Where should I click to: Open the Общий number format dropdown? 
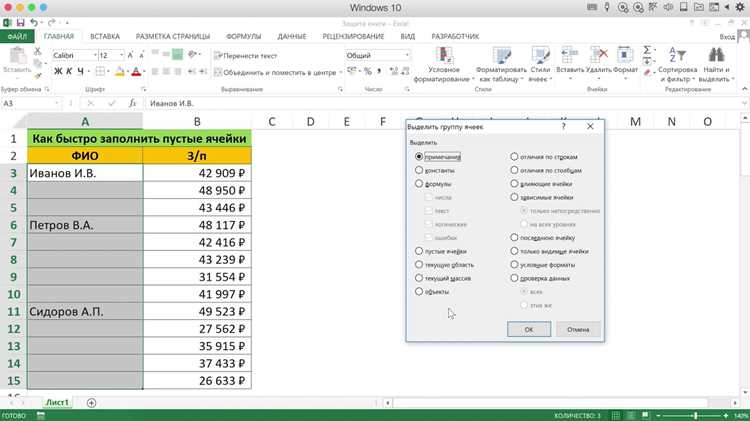pyautogui.click(x=408, y=55)
